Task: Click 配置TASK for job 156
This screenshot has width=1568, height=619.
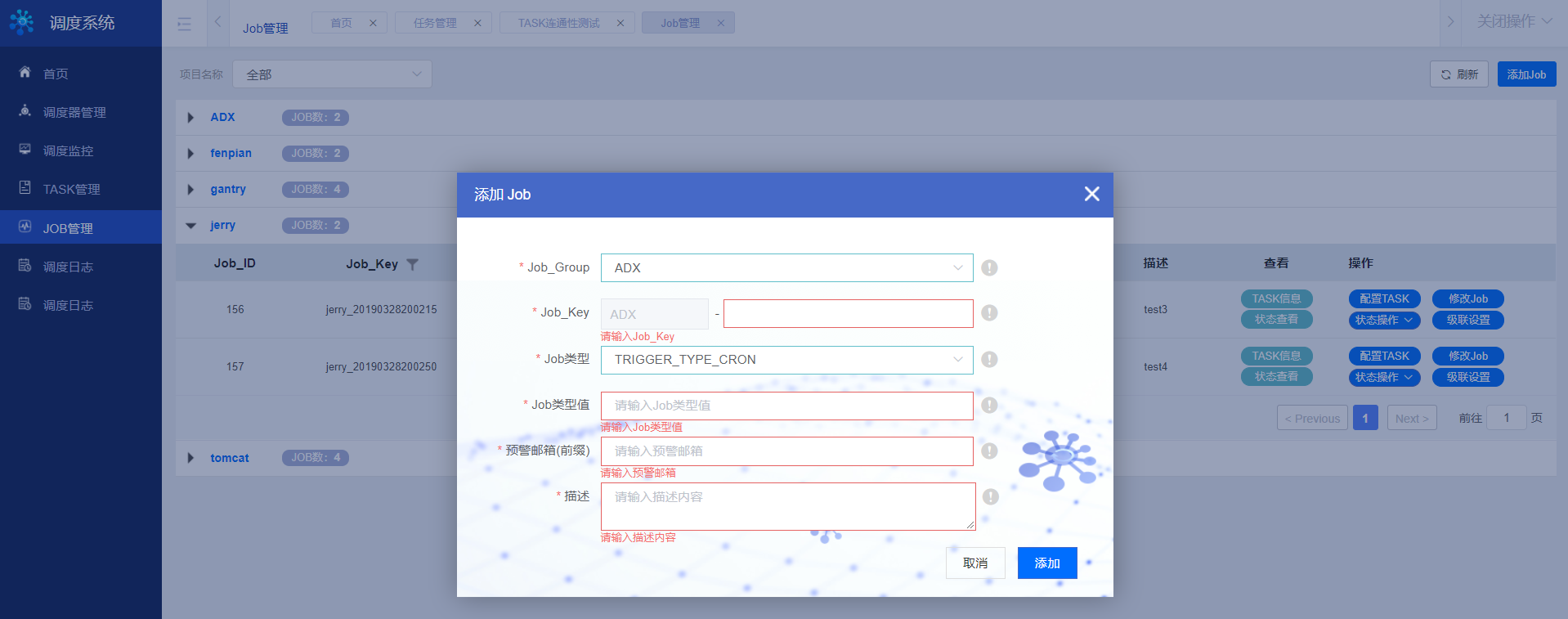Action: pyautogui.click(x=1384, y=298)
